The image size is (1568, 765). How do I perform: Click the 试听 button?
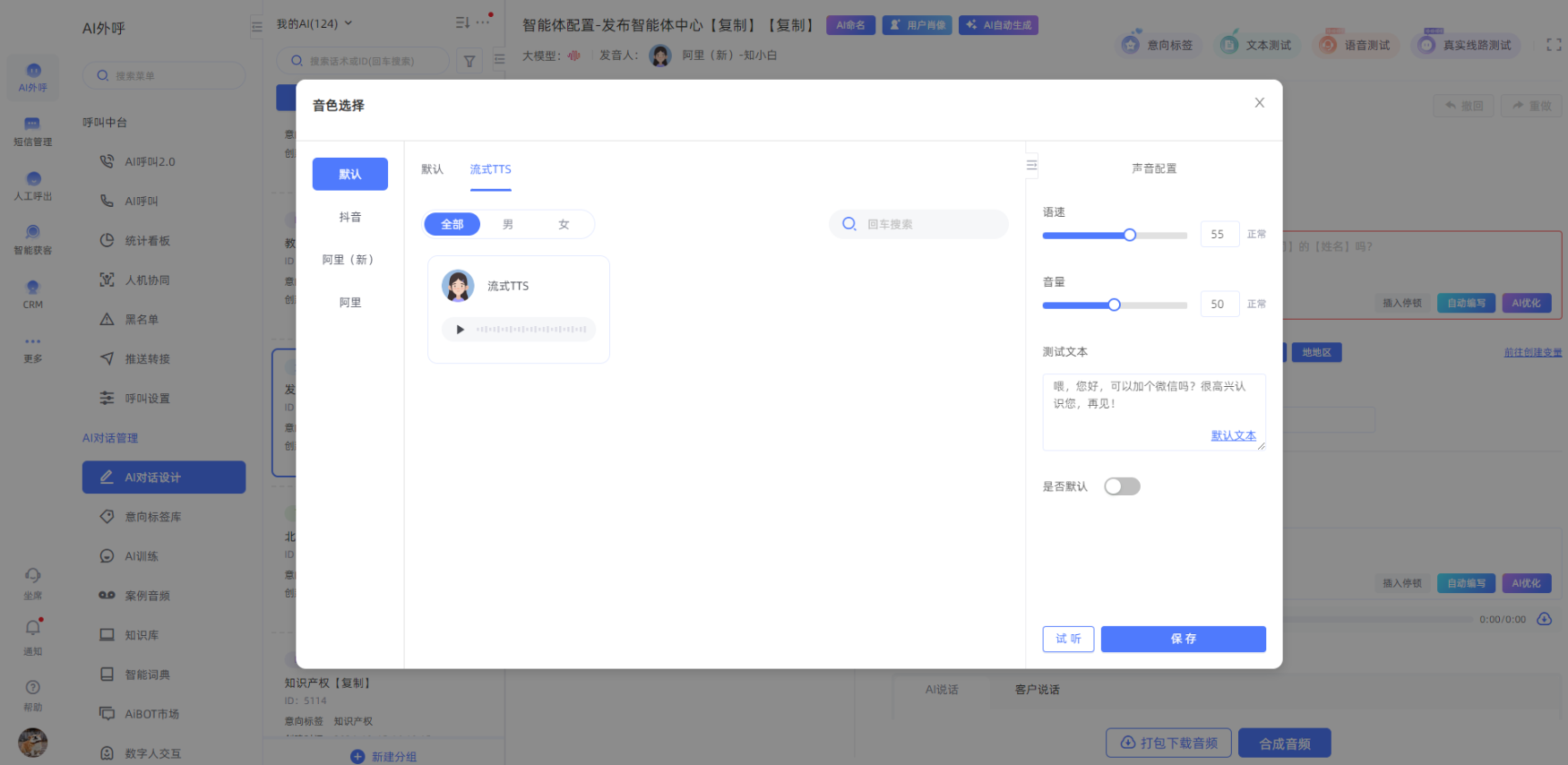tap(1068, 639)
